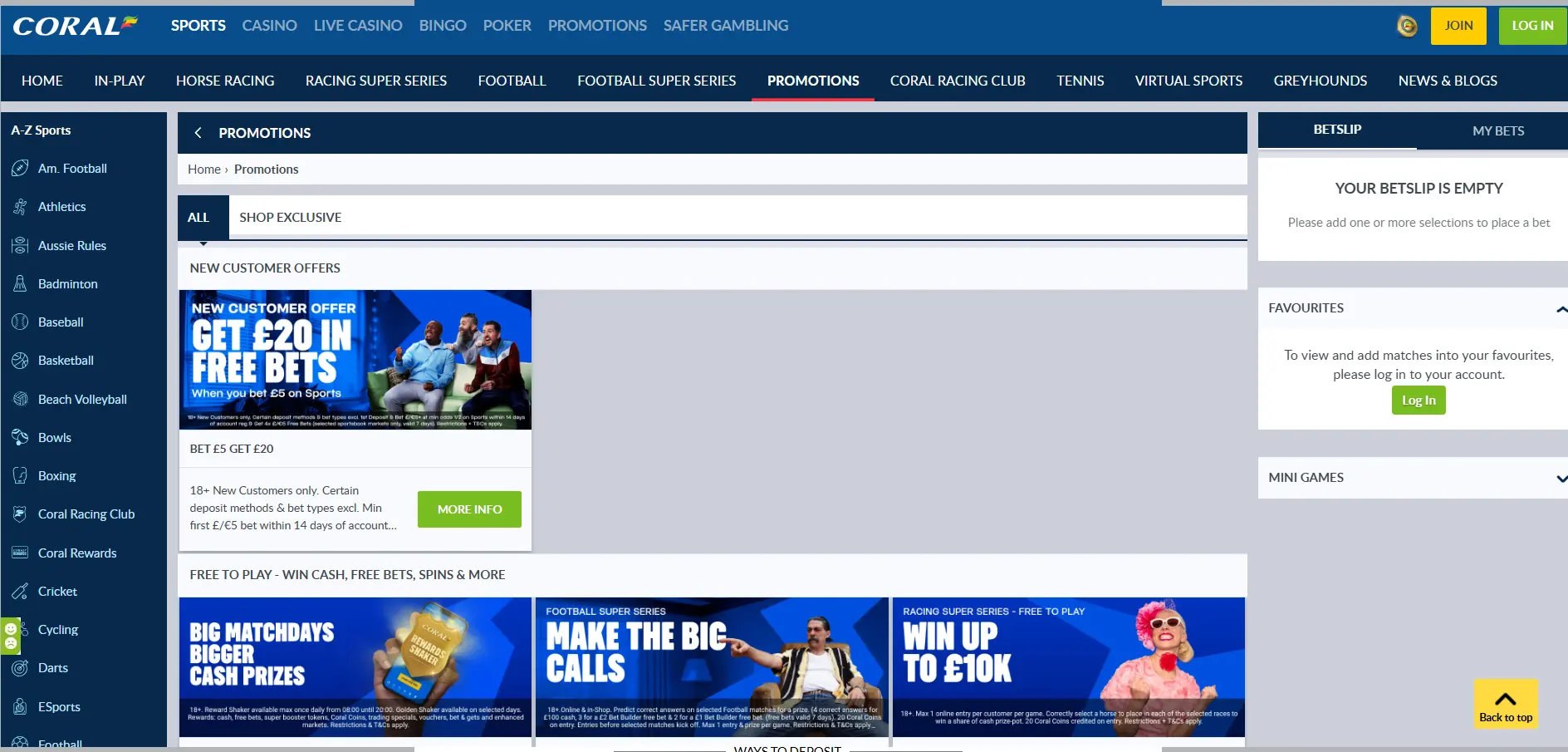Viewport: 1568px width, 752px height.
Task: Click the Home breadcrumb link
Action: coord(204,170)
